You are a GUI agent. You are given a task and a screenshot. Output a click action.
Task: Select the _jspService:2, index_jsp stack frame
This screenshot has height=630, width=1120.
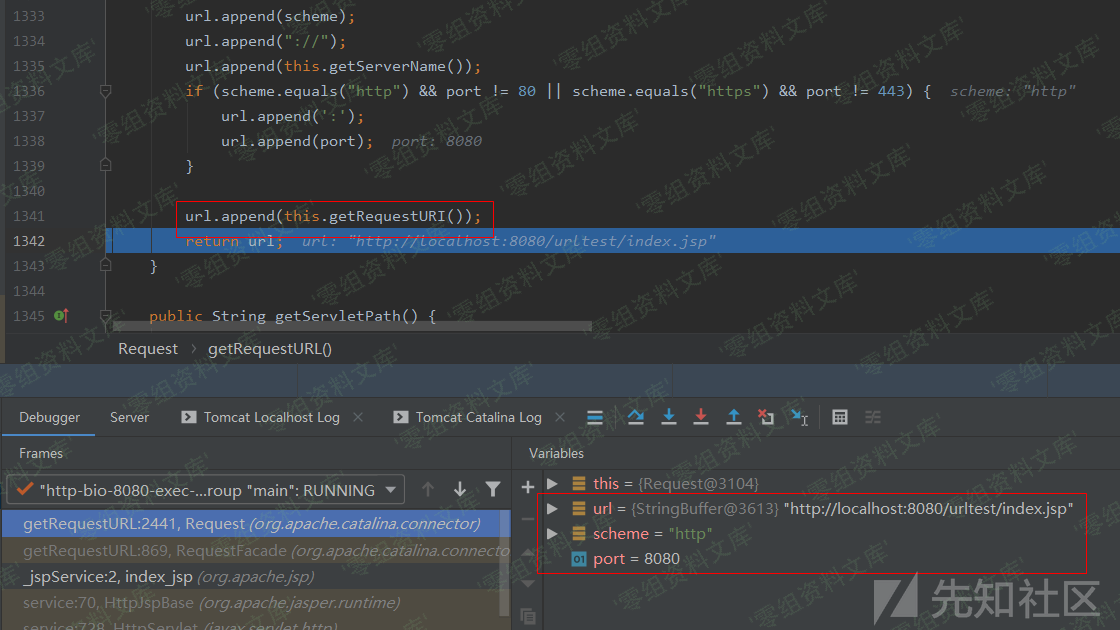click(x=168, y=577)
